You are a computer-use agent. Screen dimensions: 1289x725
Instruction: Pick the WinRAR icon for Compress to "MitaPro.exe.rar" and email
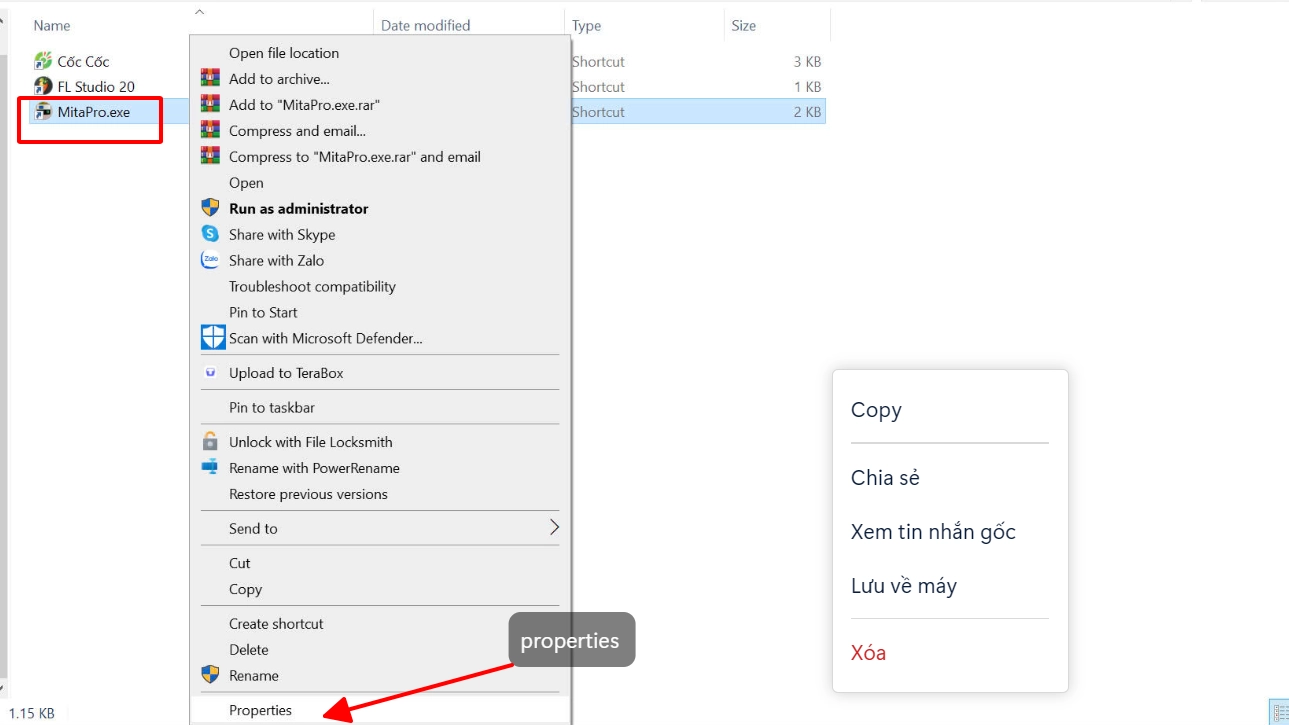pyautogui.click(x=210, y=156)
